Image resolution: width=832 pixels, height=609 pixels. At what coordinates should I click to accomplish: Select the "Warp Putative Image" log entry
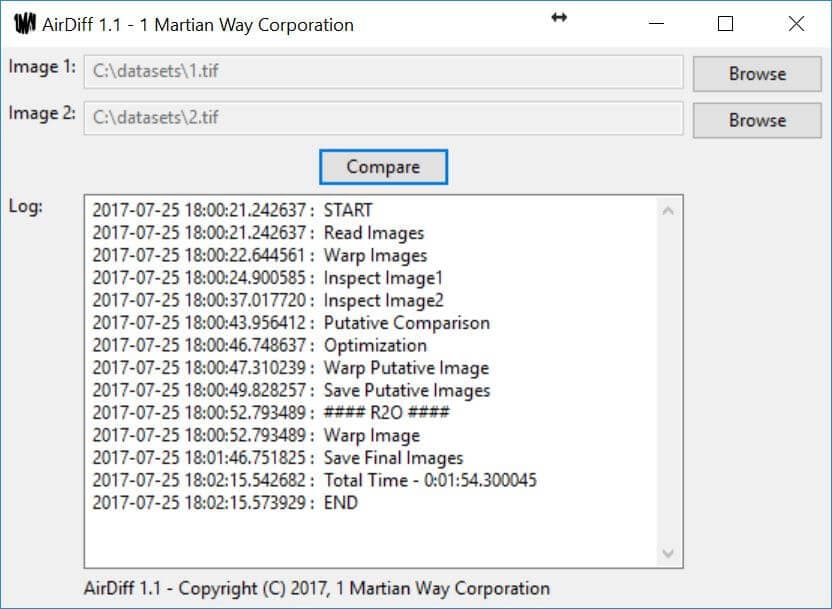(291, 368)
